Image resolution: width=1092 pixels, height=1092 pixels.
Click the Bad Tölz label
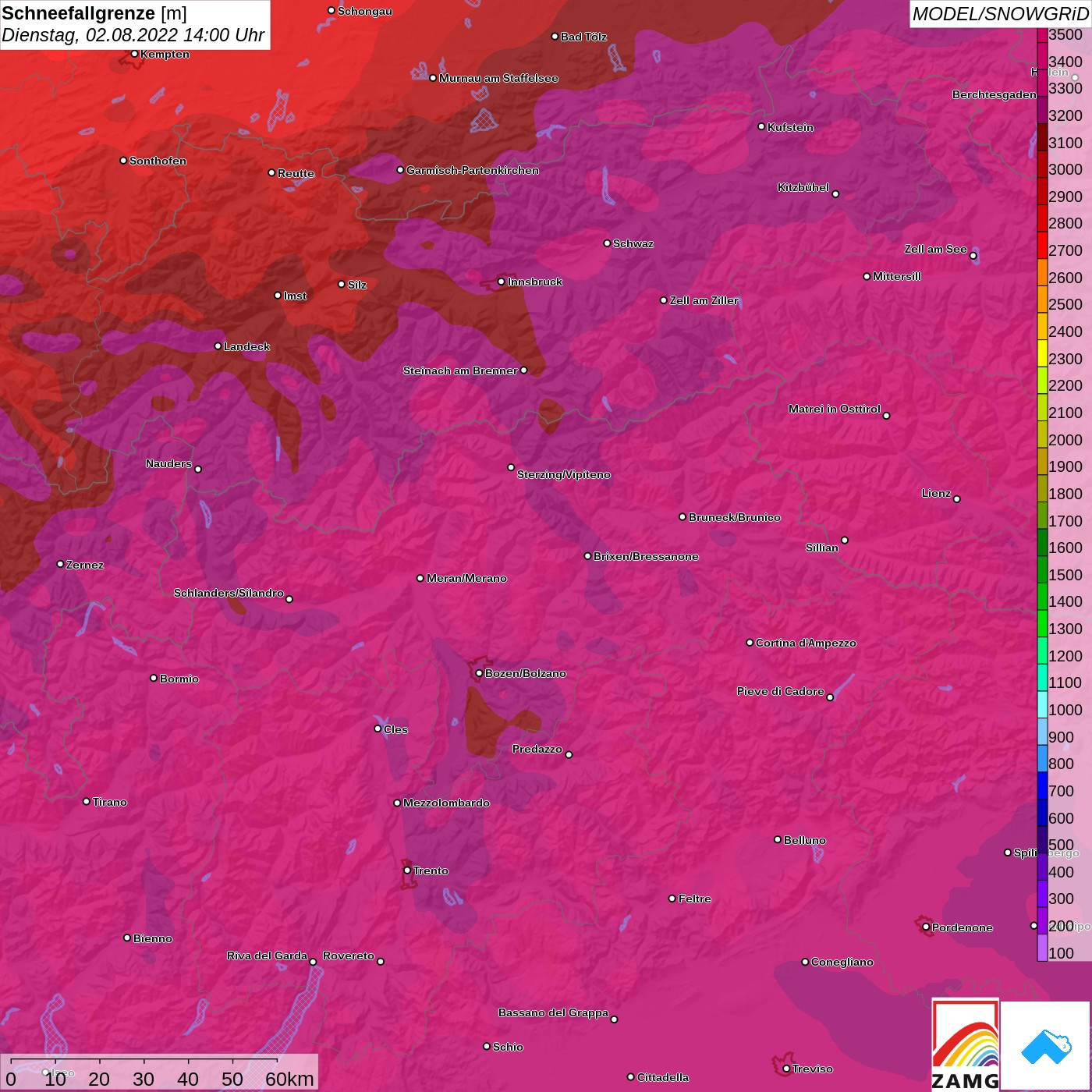click(583, 37)
